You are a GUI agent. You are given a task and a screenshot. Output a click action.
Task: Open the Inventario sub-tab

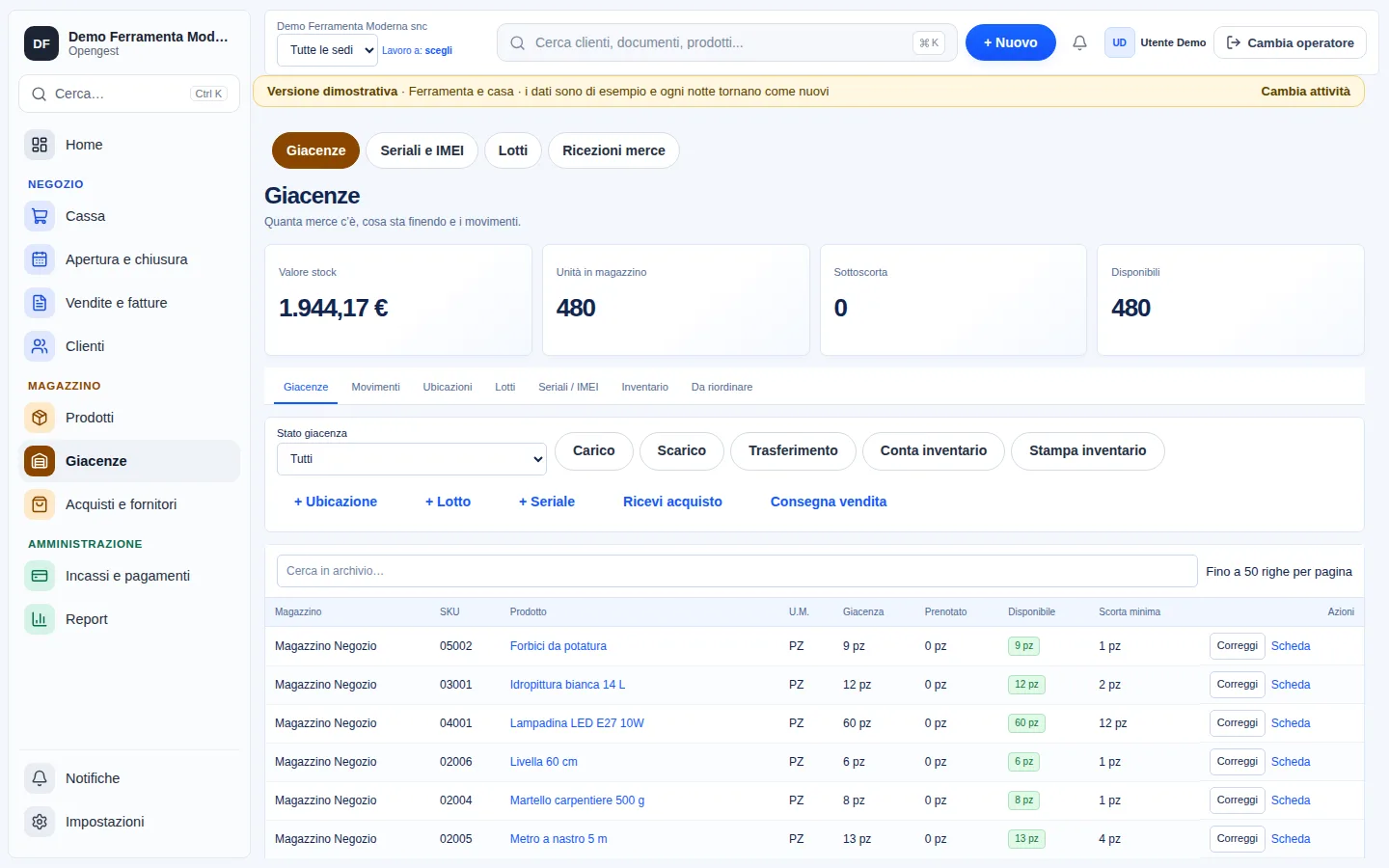tap(644, 387)
